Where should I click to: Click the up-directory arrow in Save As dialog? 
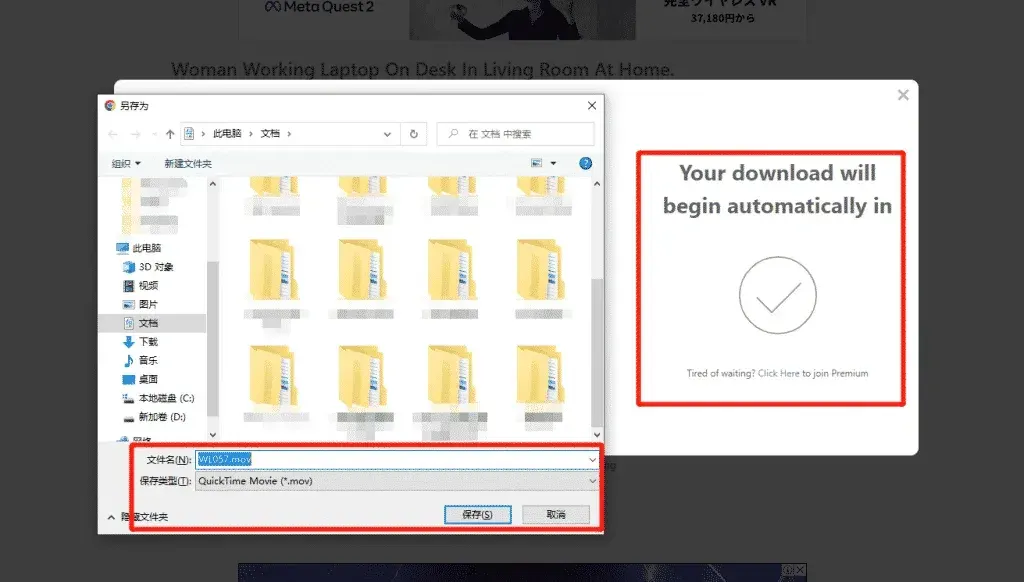point(170,134)
